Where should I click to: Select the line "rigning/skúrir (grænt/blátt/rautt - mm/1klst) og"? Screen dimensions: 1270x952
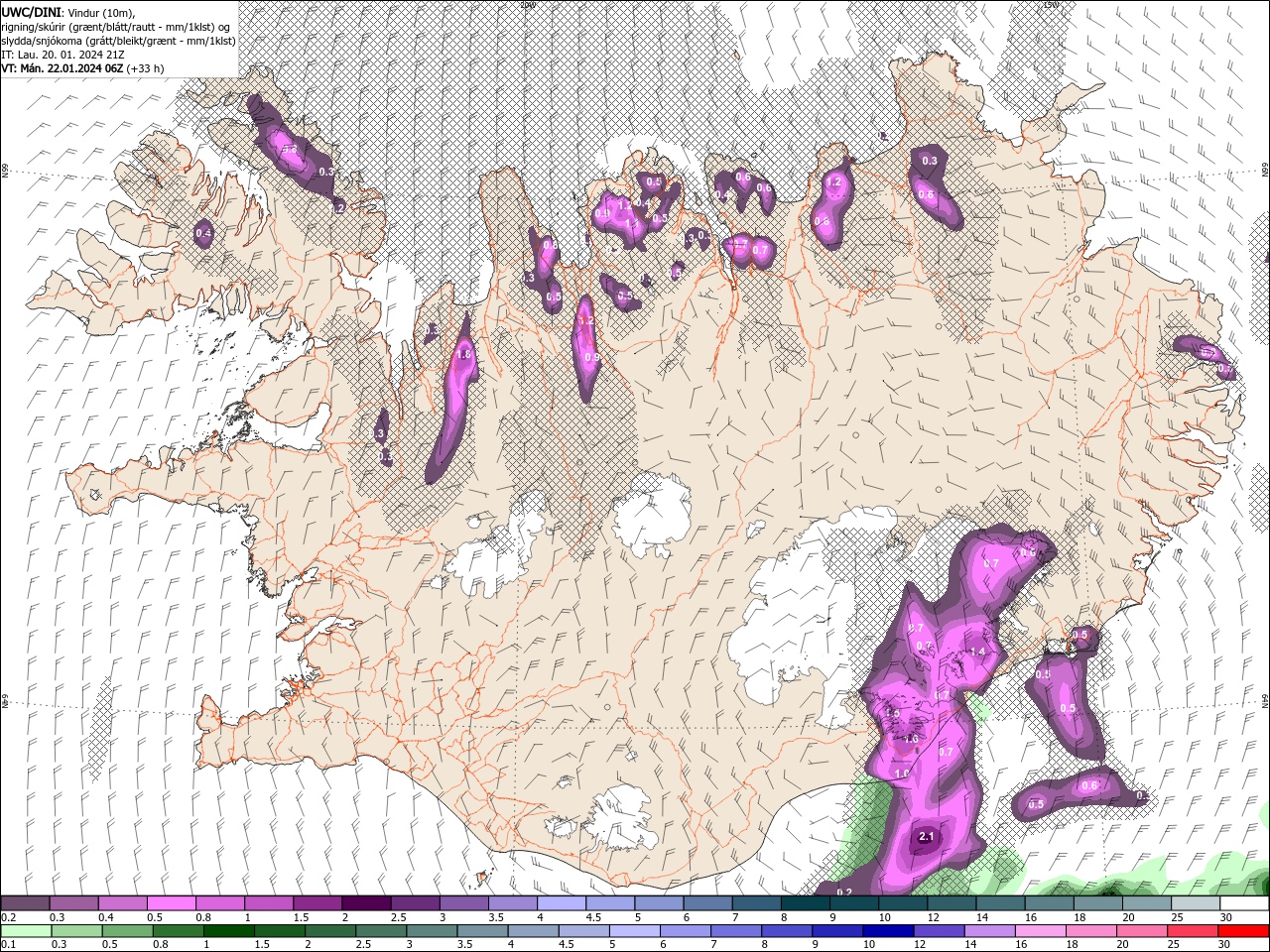click(116, 26)
